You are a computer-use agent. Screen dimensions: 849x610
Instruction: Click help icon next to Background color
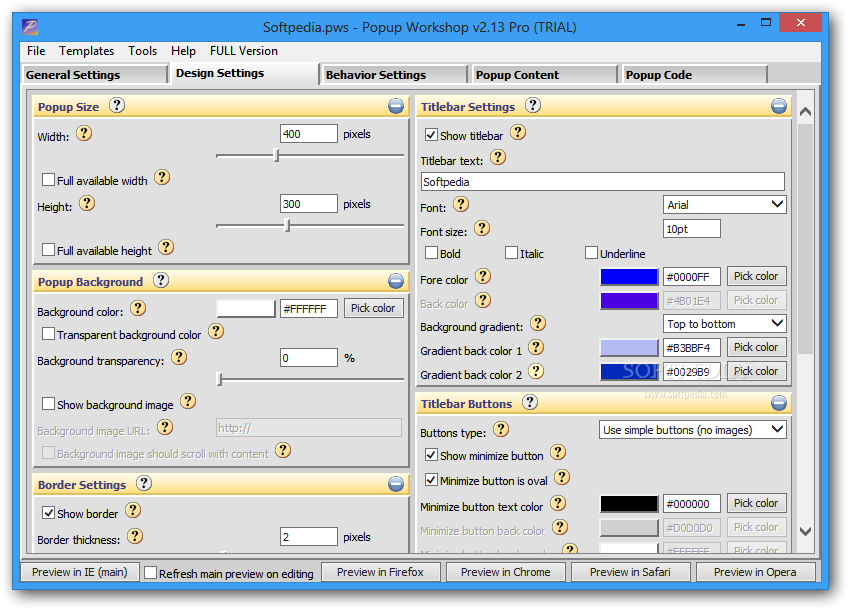click(138, 309)
